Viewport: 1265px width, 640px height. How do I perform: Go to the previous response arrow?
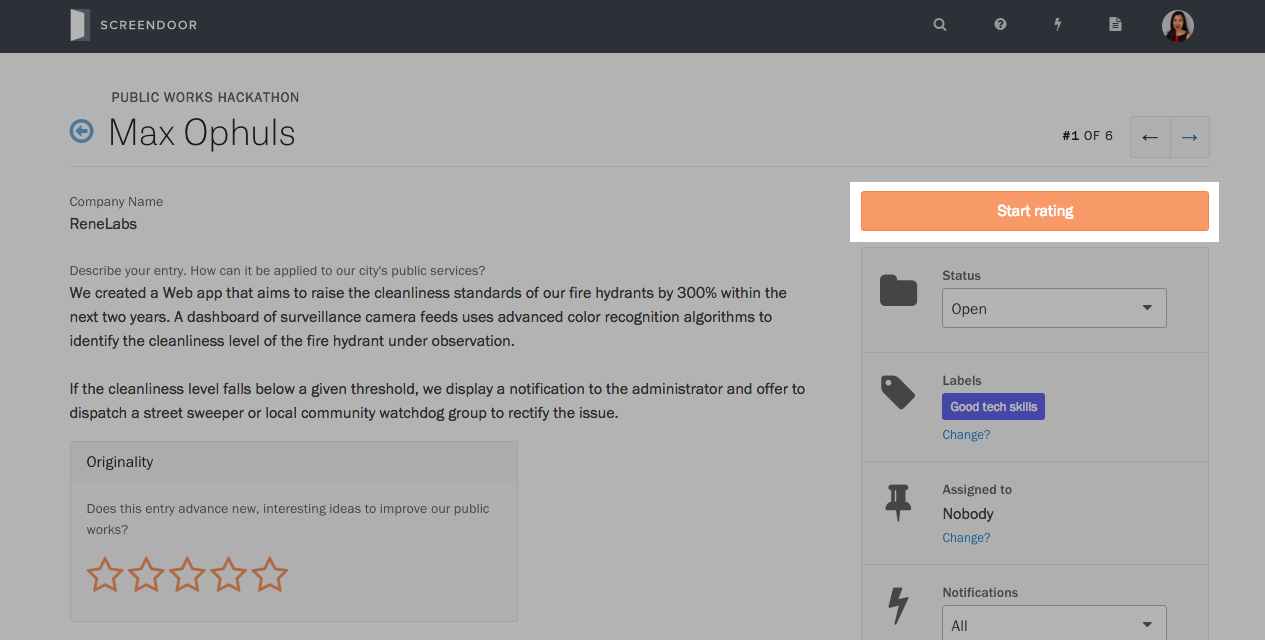pyautogui.click(x=1150, y=137)
